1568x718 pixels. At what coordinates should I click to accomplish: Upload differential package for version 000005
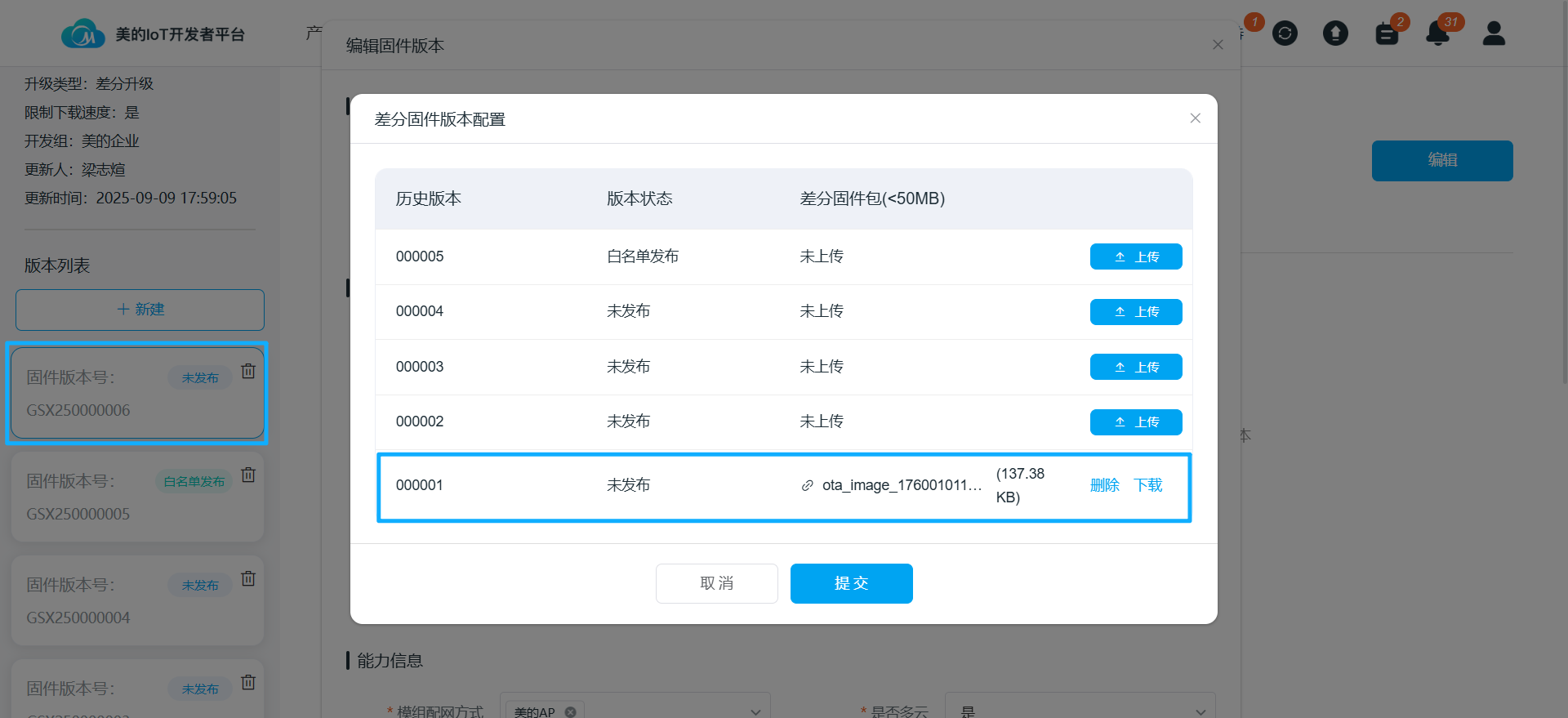point(1135,256)
